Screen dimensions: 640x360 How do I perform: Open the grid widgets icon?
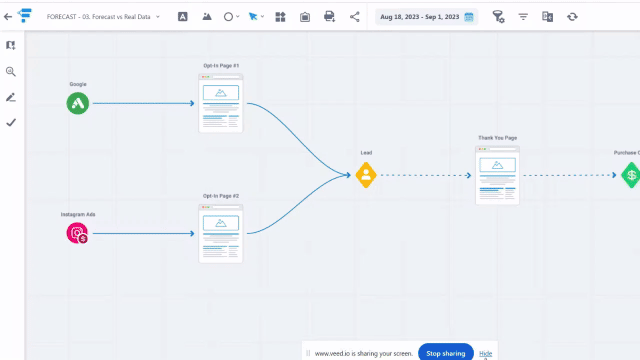[x=280, y=17]
